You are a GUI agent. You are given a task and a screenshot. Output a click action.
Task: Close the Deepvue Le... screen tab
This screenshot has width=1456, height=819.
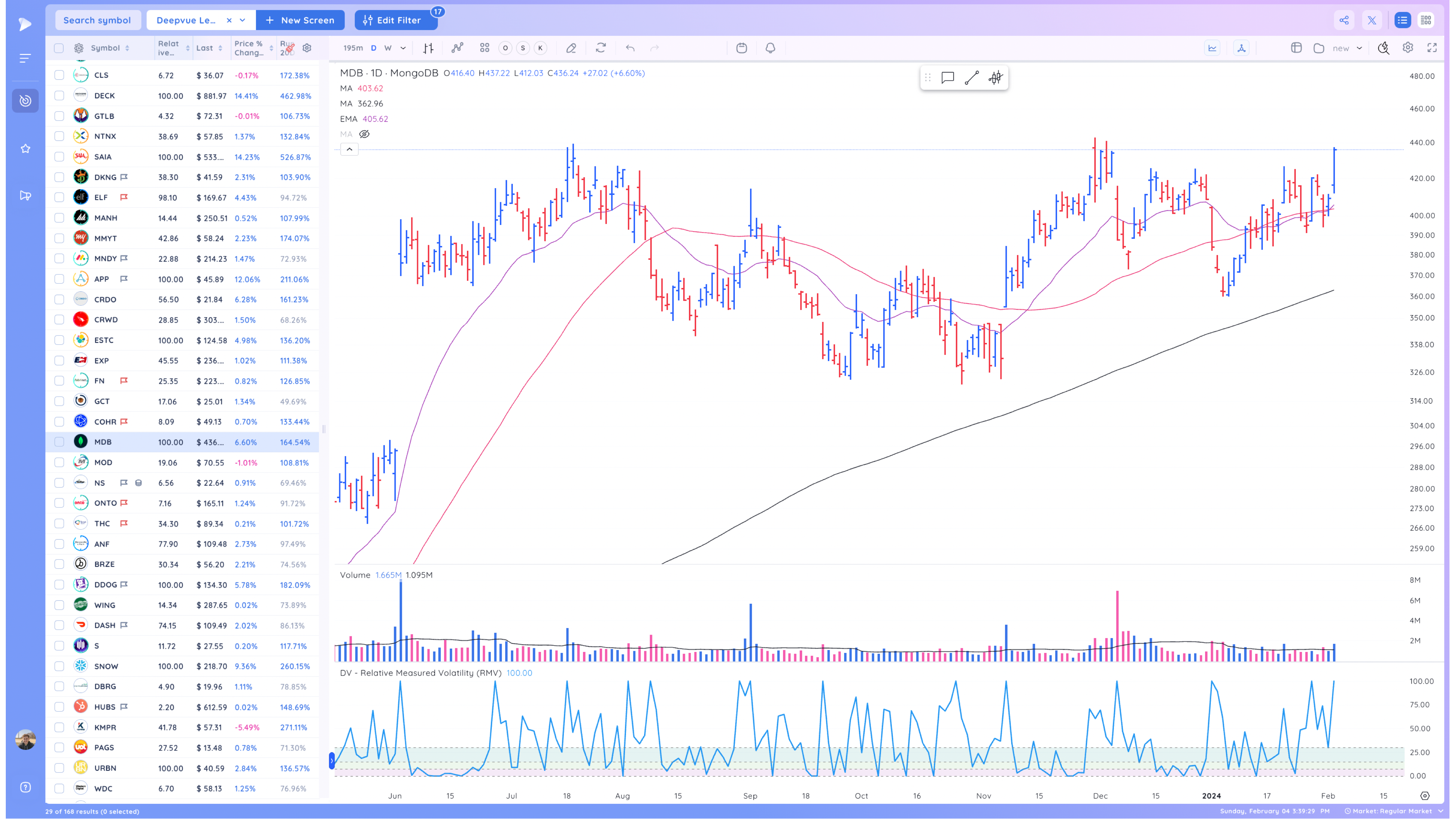point(229,20)
